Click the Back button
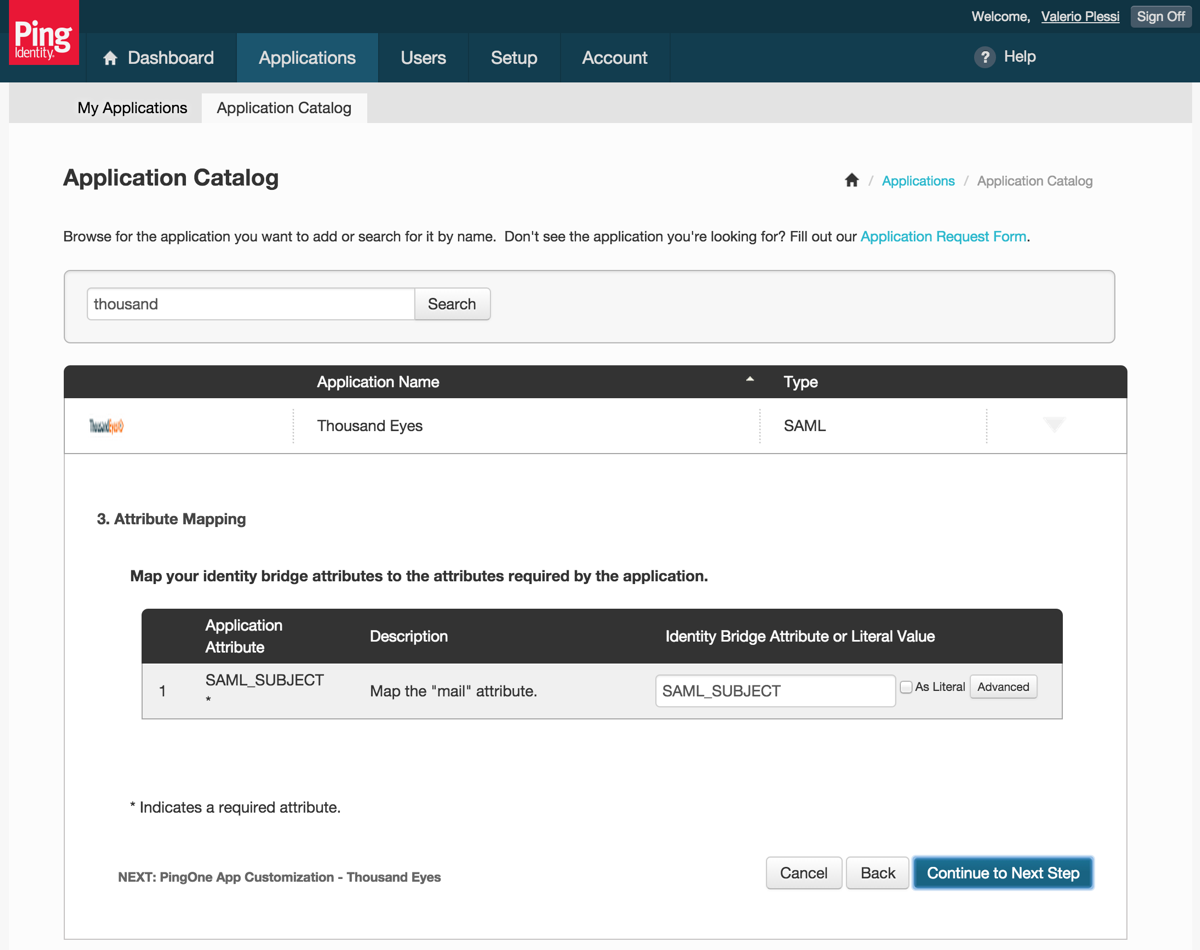 [878, 873]
